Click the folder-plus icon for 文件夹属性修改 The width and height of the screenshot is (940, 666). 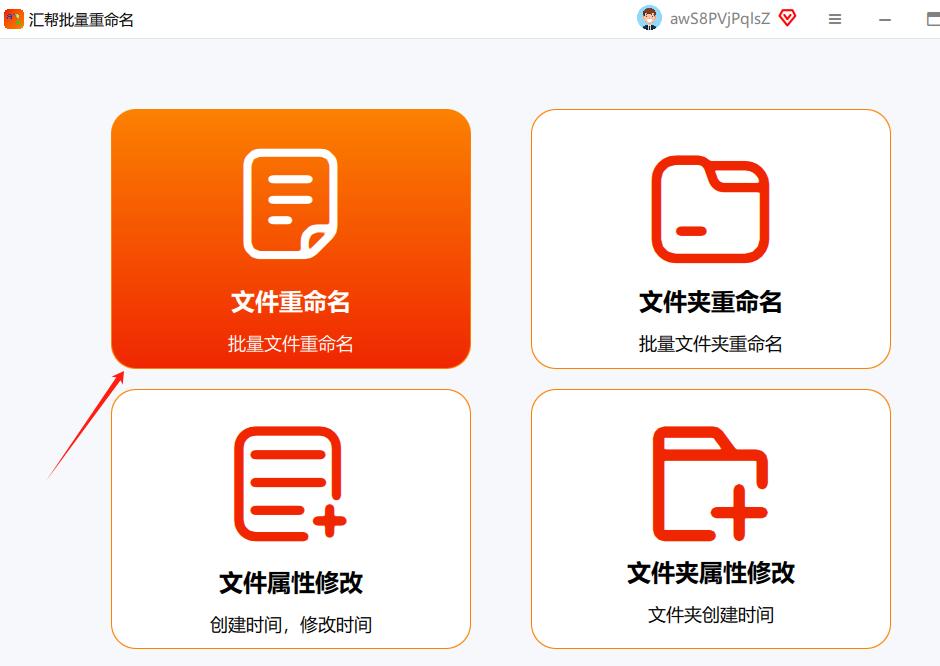click(x=710, y=483)
